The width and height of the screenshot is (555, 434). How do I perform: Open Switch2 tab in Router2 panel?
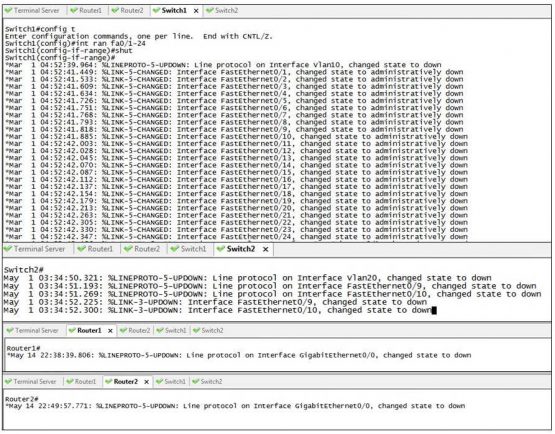(x=207, y=382)
